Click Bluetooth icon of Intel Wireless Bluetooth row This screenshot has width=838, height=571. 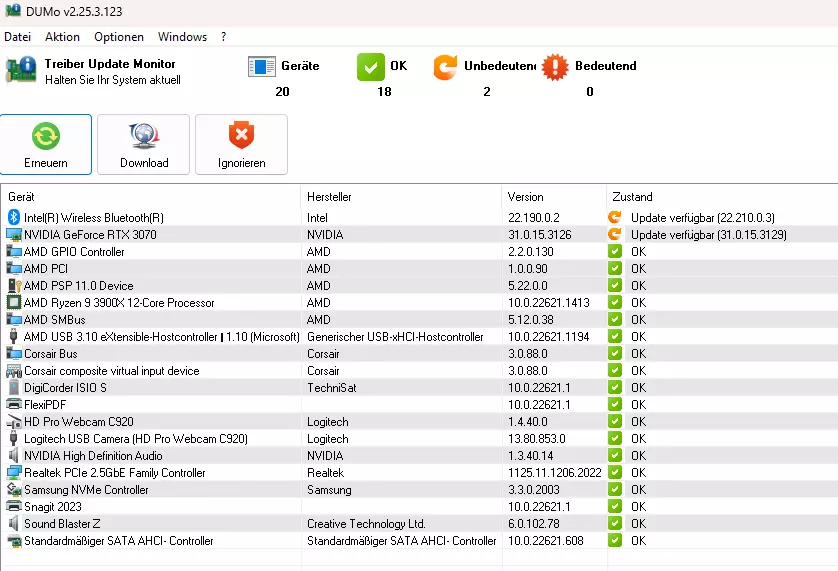click(x=14, y=217)
